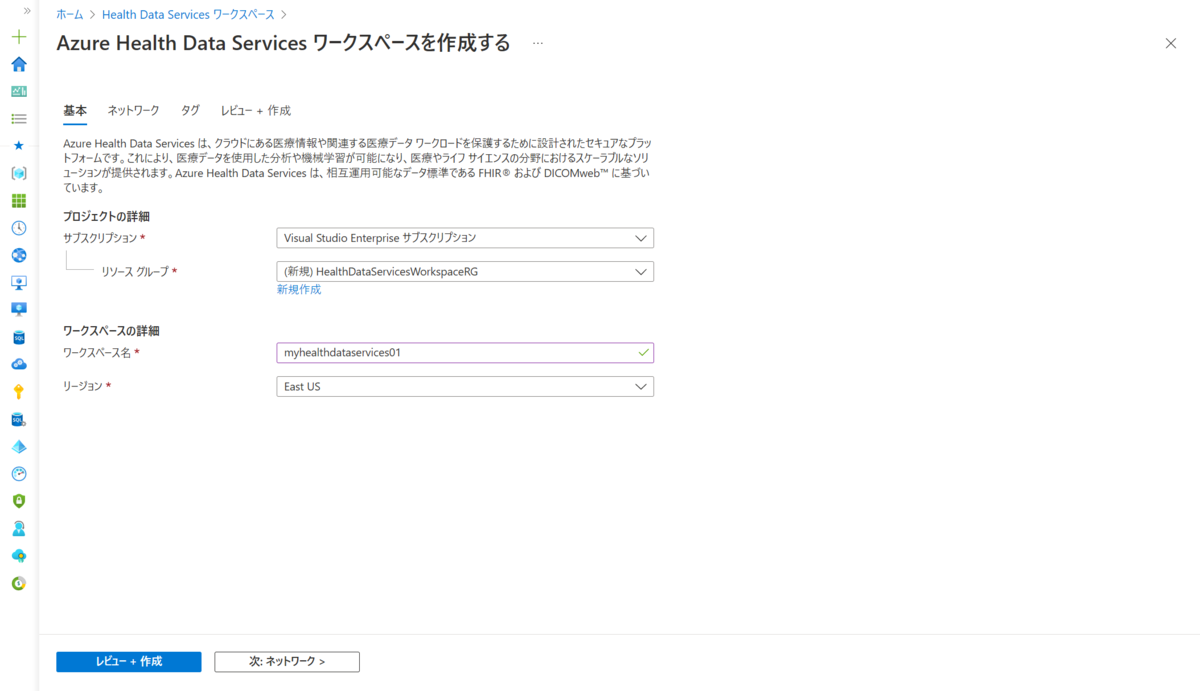Click the green plus create resource icon
1200x691 pixels.
point(18,37)
